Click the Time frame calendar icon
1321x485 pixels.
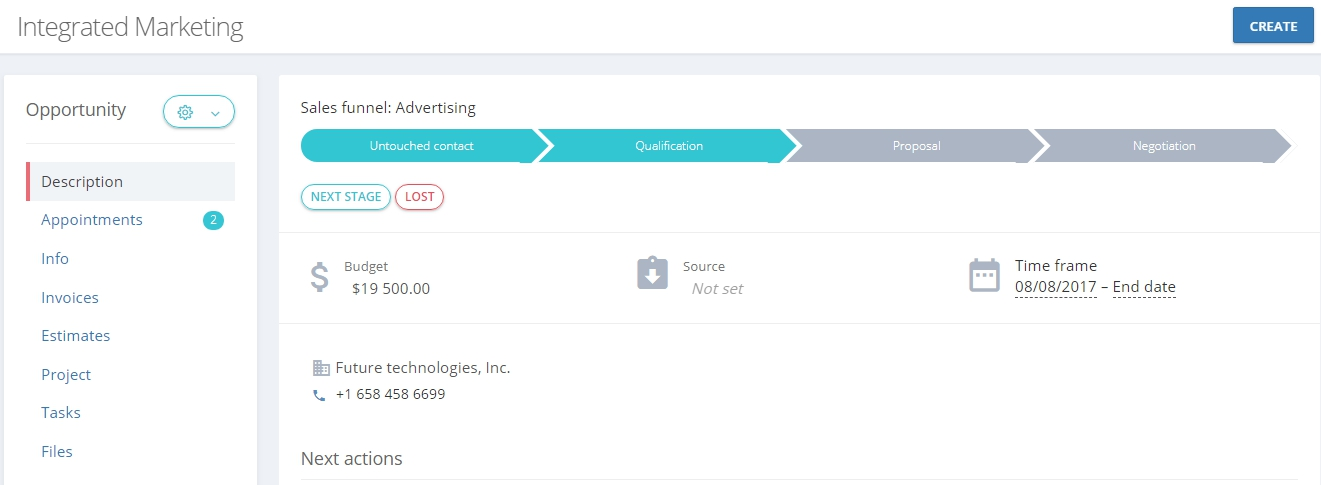(984, 275)
